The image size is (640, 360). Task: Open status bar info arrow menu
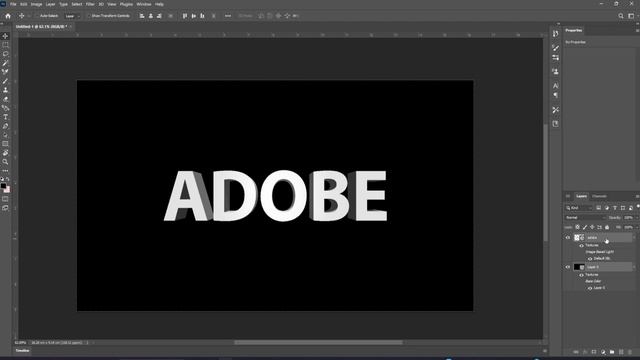click(x=87, y=343)
